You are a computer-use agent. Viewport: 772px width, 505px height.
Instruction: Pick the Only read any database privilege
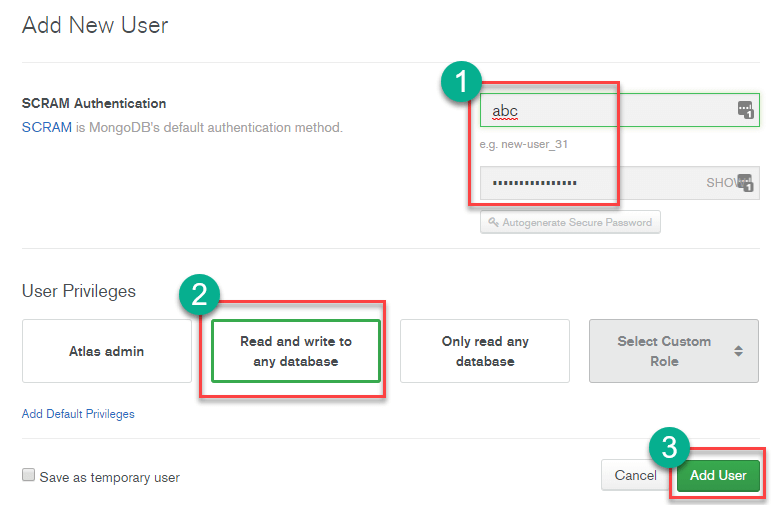pyautogui.click(x=485, y=351)
